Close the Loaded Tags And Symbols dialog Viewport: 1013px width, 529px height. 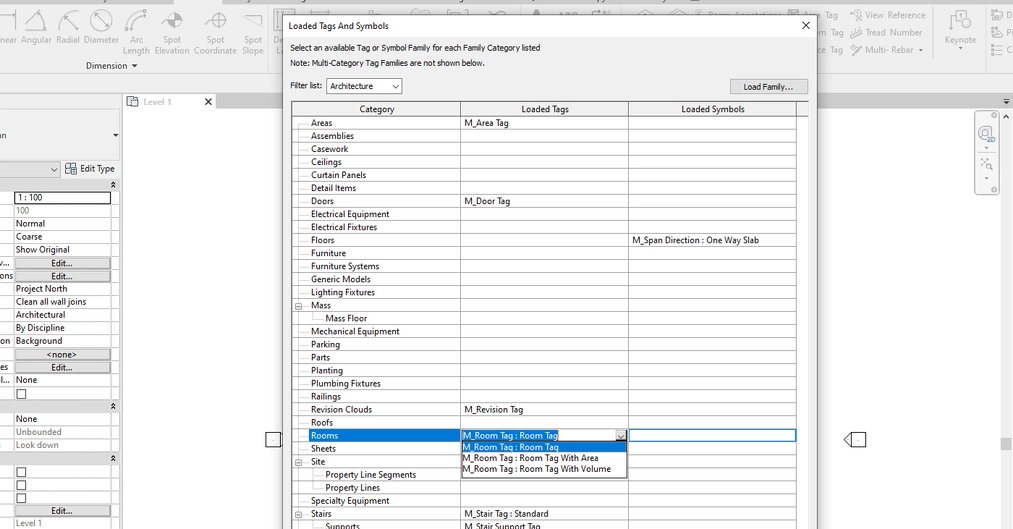point(806,26)
